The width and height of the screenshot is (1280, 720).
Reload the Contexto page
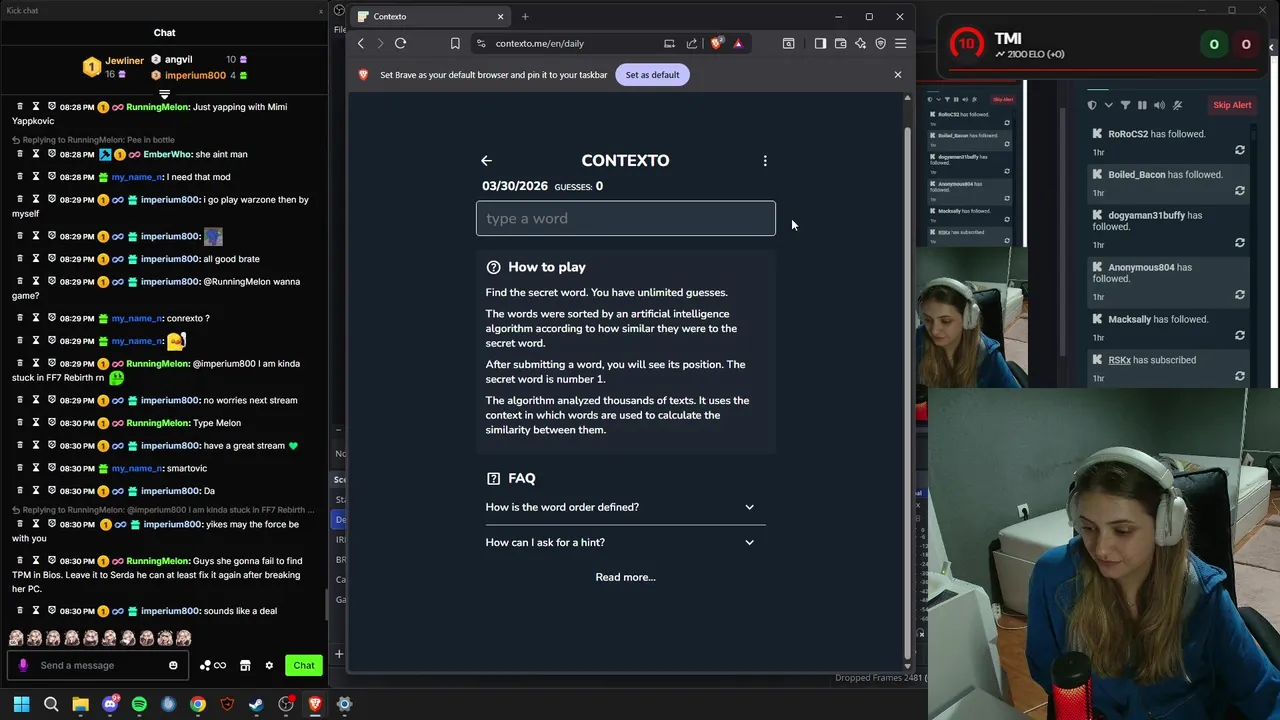click(x=400, y=43)
